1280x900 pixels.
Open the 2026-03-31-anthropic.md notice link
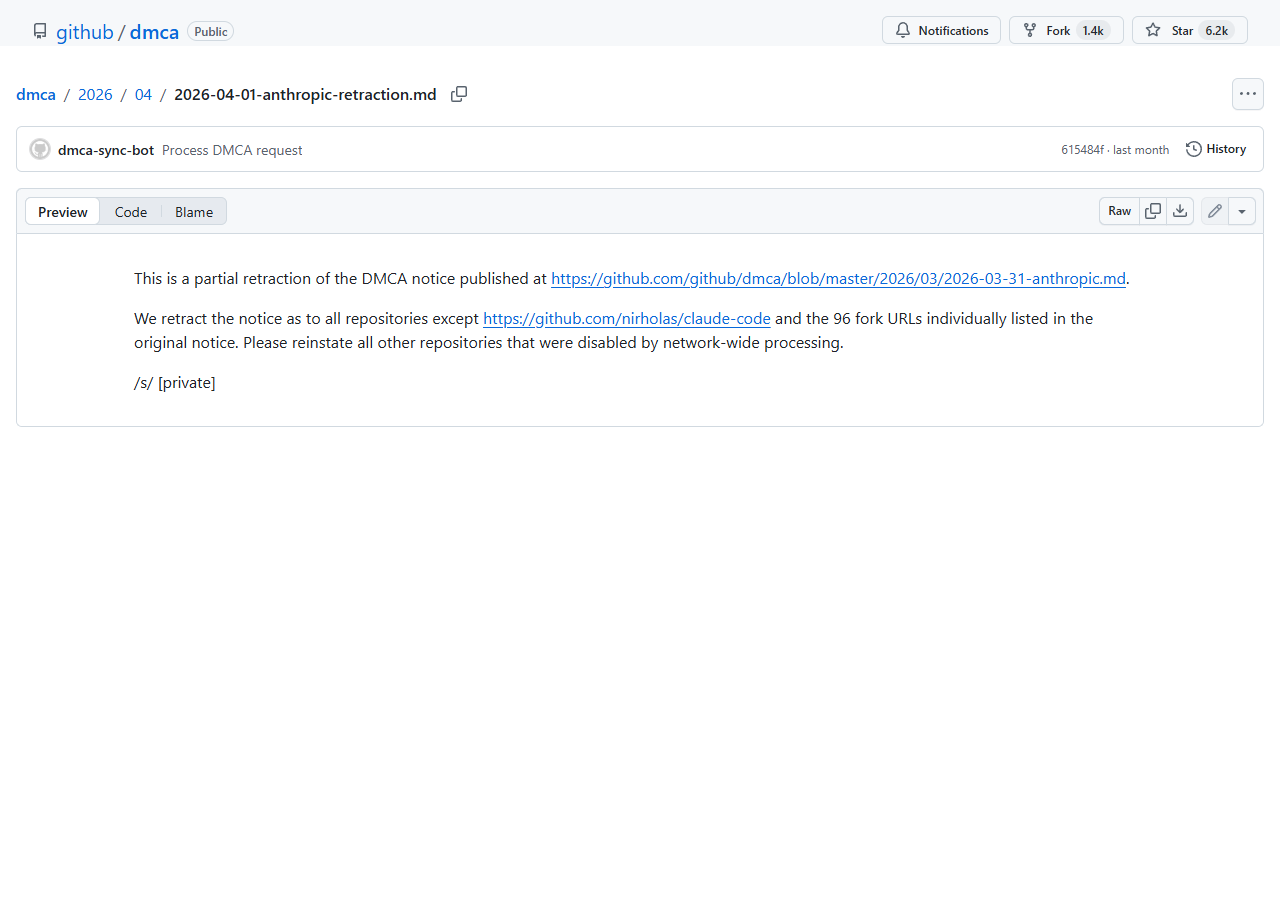click(x=838, y=278)
